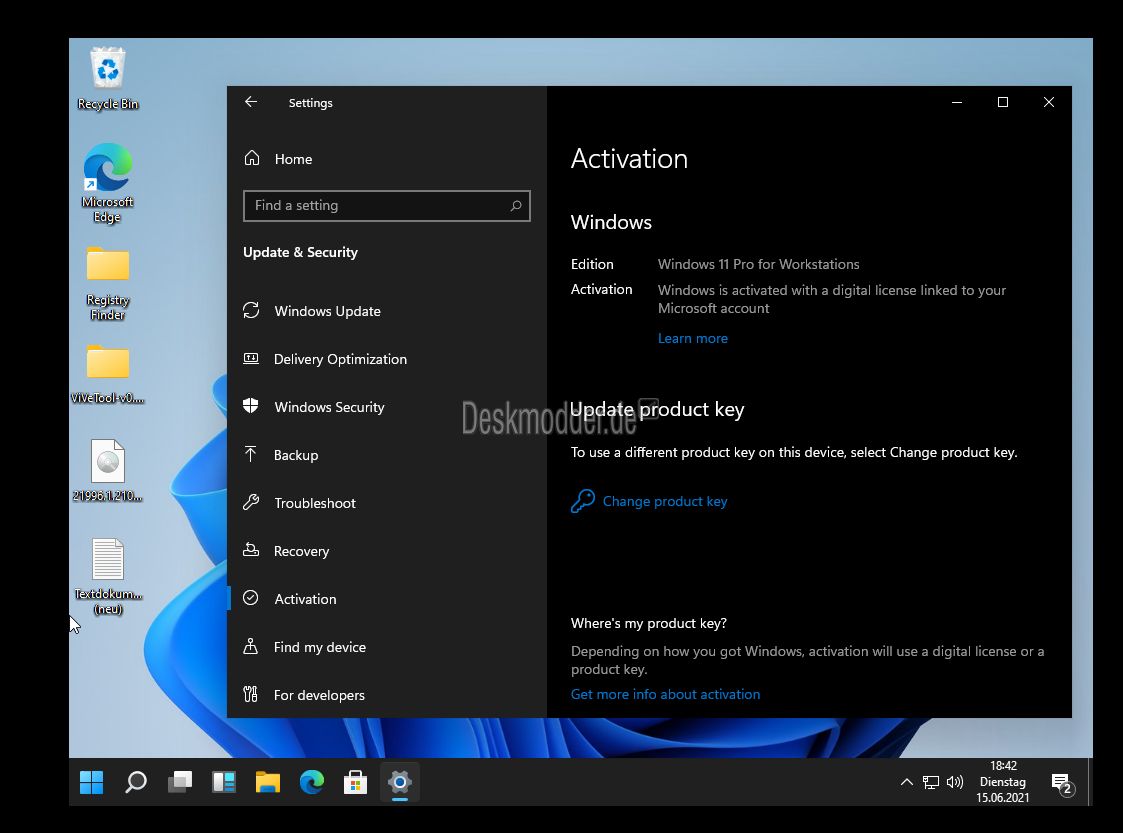Viewport: 1123px width, 833px height.
Task: Select the Activation sidebar entry
Action: [x=387, y=599]
